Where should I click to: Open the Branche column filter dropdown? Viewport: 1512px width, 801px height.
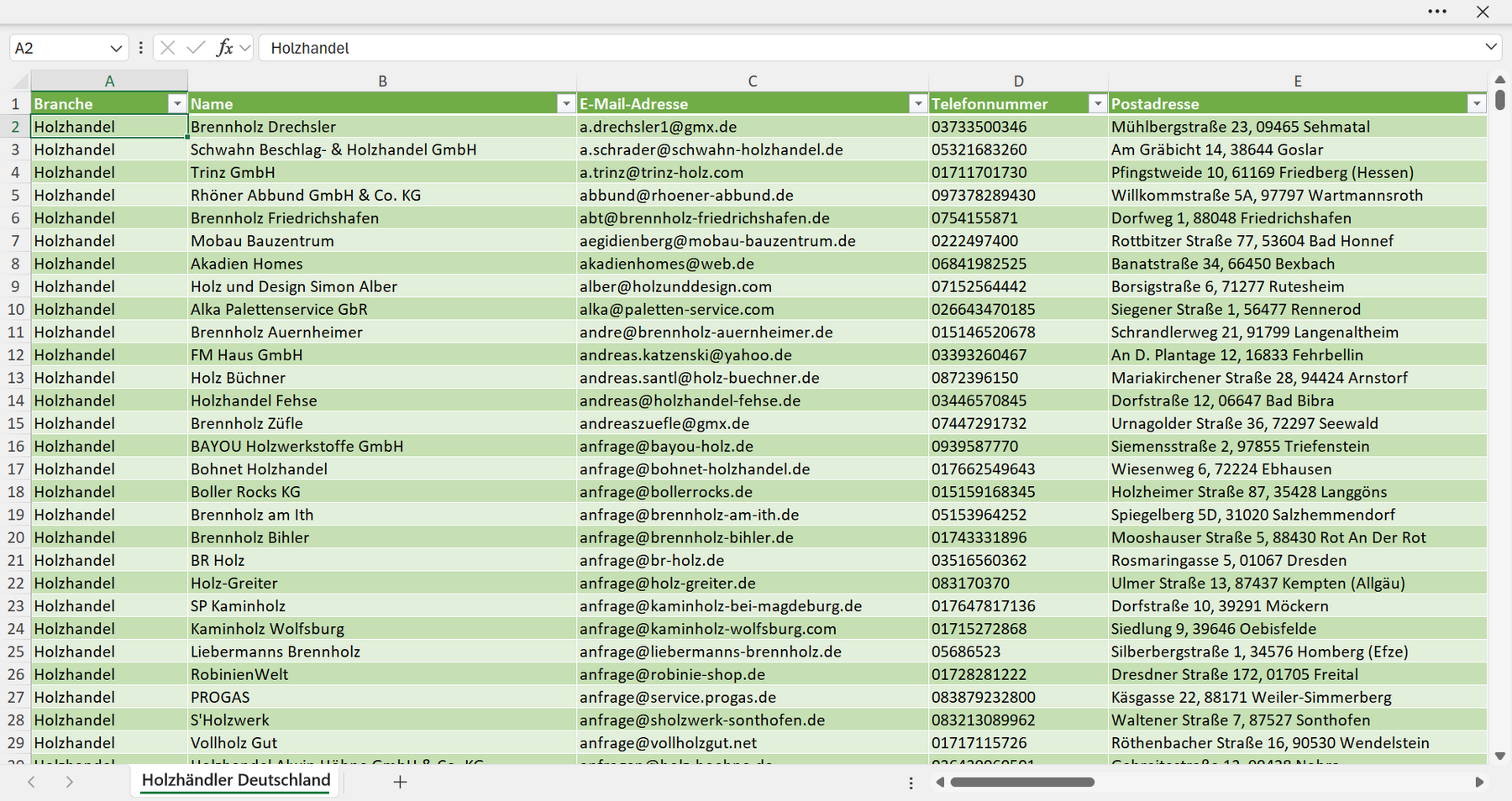coord(176,103)
